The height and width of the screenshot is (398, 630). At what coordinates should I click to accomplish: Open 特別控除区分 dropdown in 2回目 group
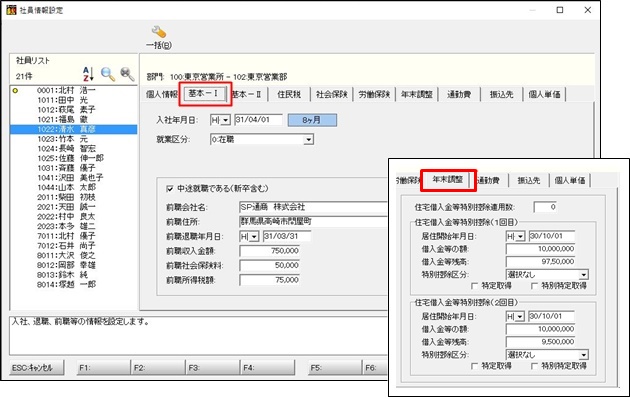point(583,355)
